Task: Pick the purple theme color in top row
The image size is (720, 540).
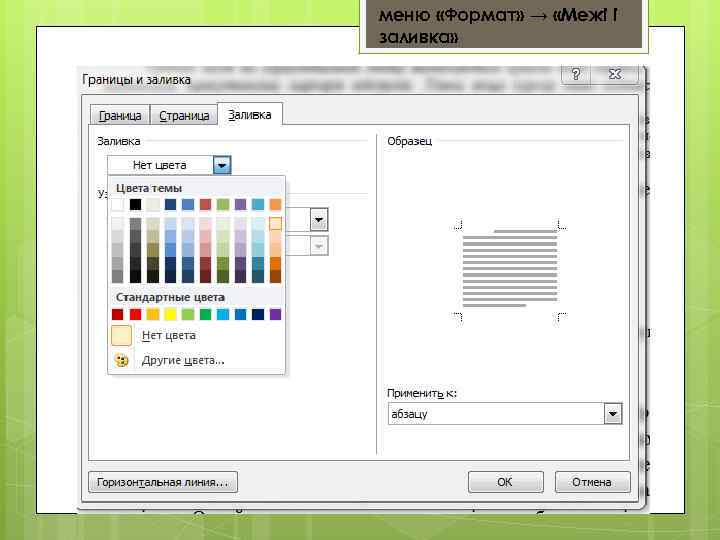Action: tap(240, 204)
